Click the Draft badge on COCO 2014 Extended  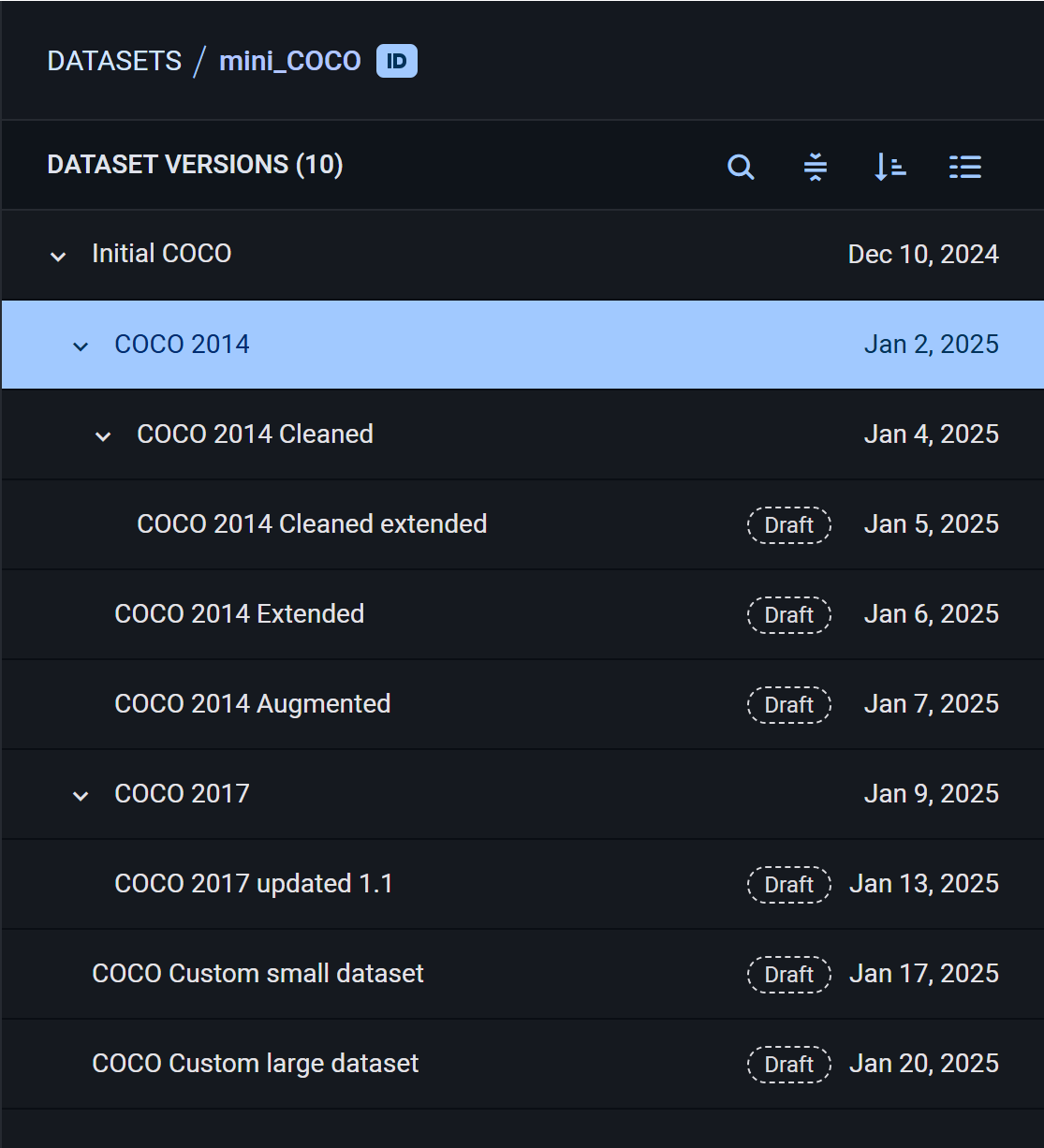[788, 615]
